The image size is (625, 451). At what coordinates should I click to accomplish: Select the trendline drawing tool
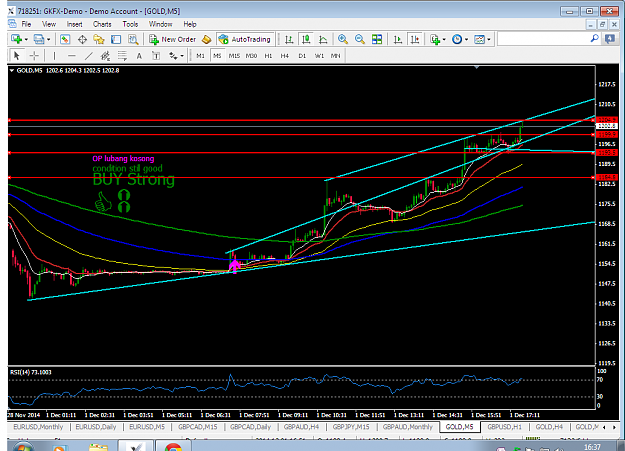[88, 56]
